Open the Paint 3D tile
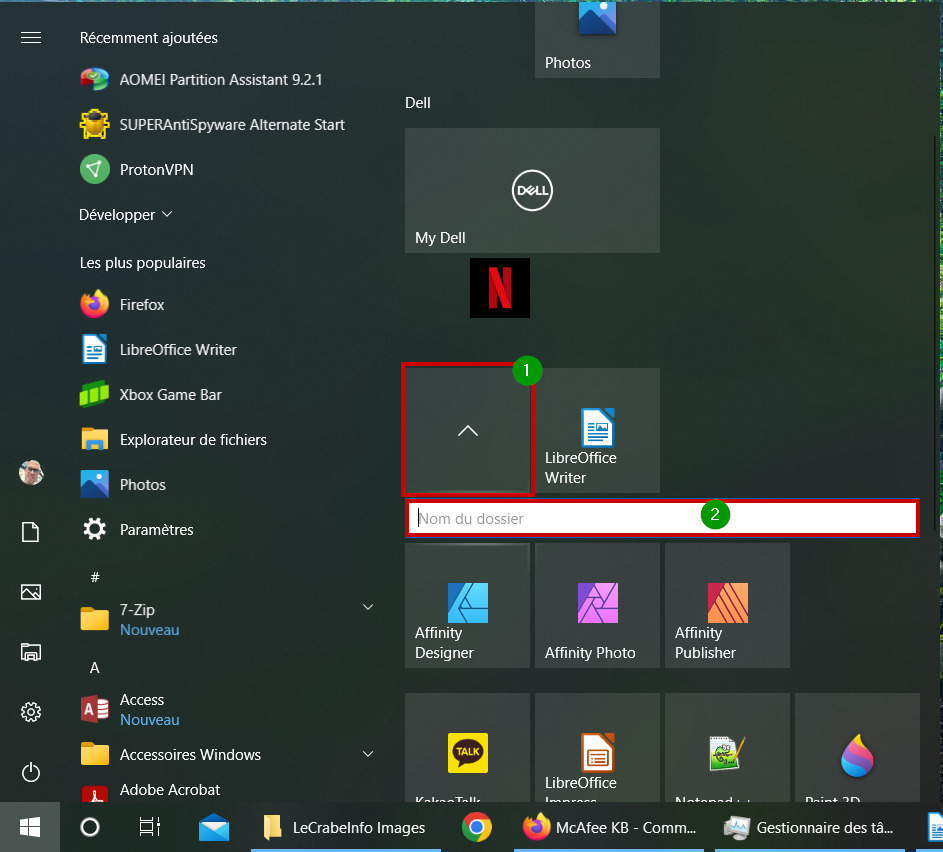Viewport: 943px width, 852px height. tap(857, 747)
